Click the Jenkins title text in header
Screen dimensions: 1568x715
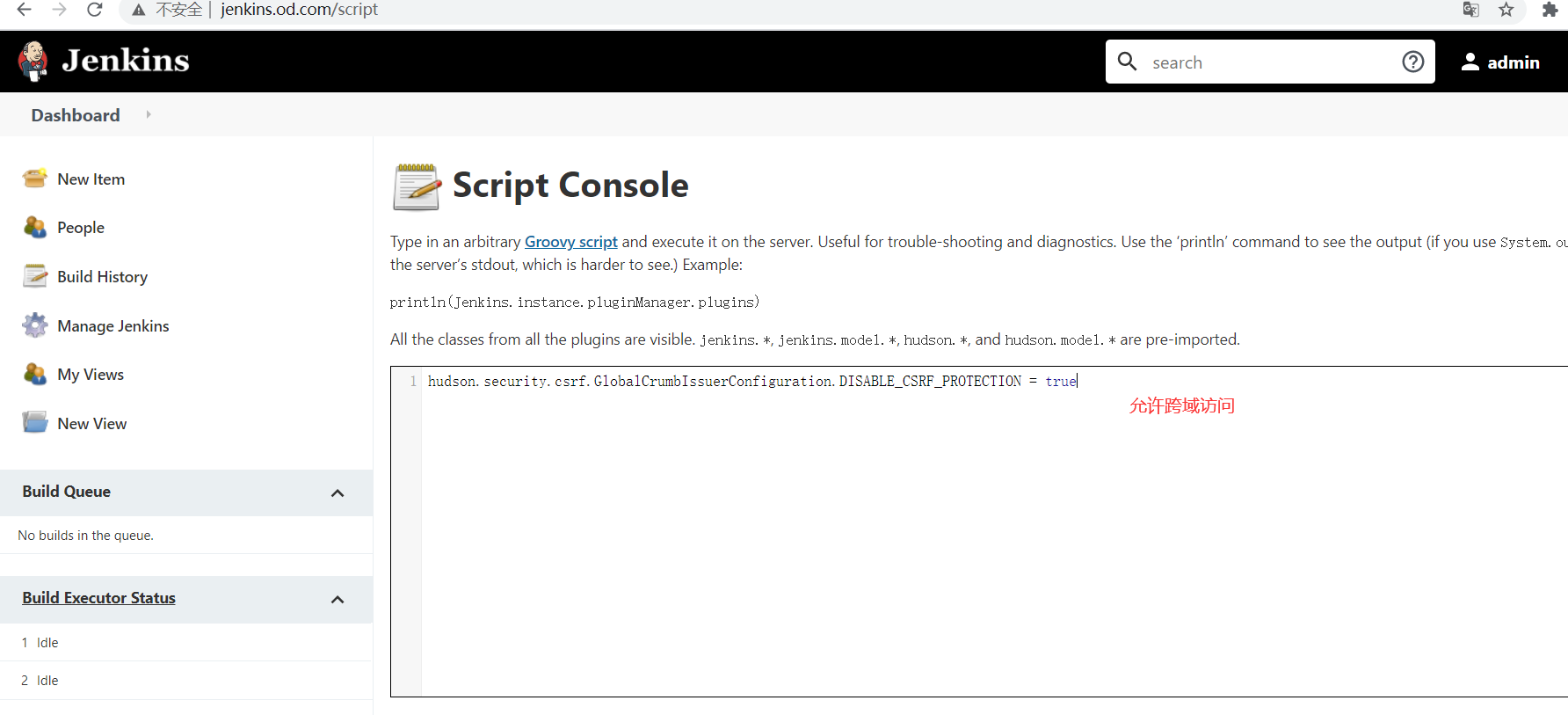coord(126,61)
